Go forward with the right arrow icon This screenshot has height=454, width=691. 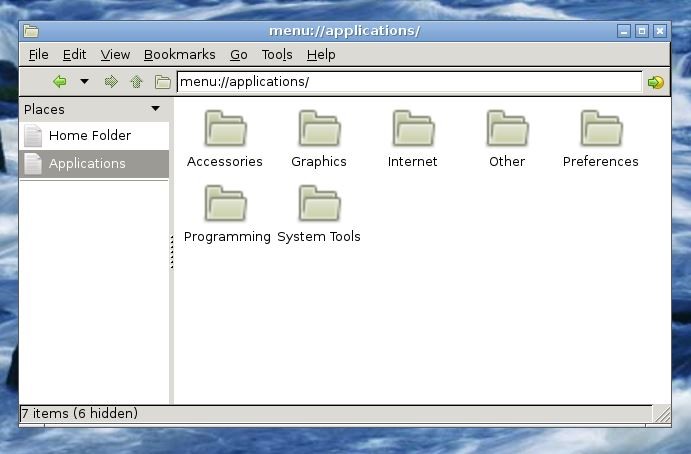click(x=111, y=82)
